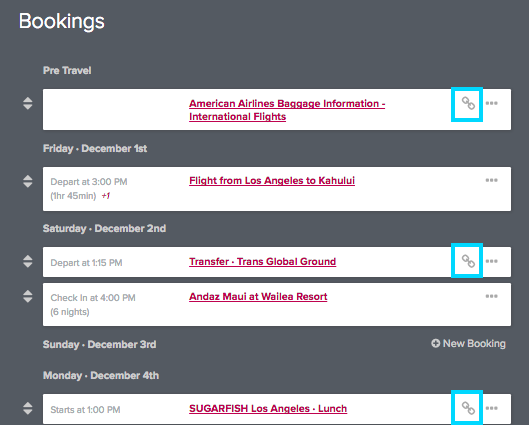The width and height of the screenshot is (529, 425).
Task: Open more options for SUGARFISH Lunch booking
Action: coord(492,408)
